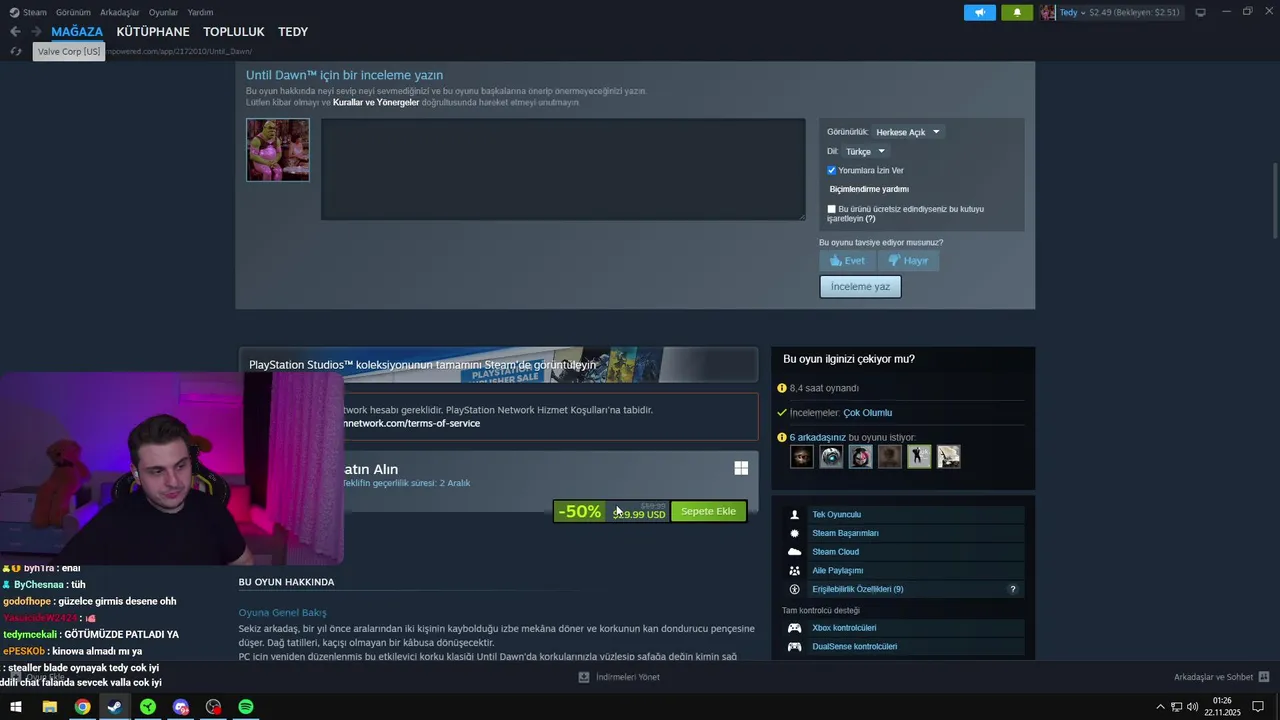This screenshot has height=720, width=1280.
Task: Click the accessibility icon beside Erişilebilirlik Özellikleri
Action: [x=795, y=589]
